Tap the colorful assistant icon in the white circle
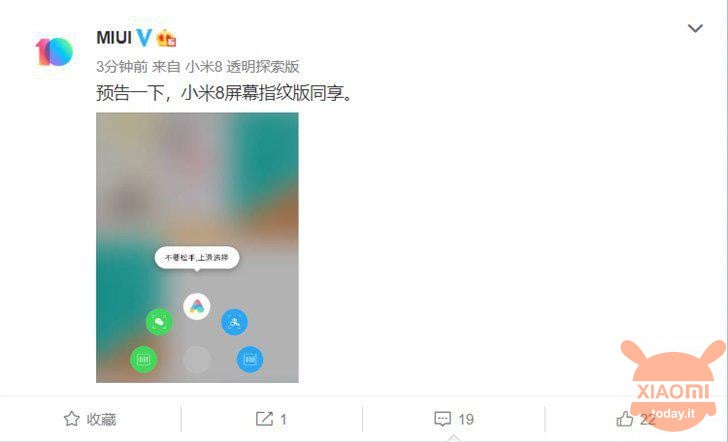 pyautogui.click(x=197, y=306)
